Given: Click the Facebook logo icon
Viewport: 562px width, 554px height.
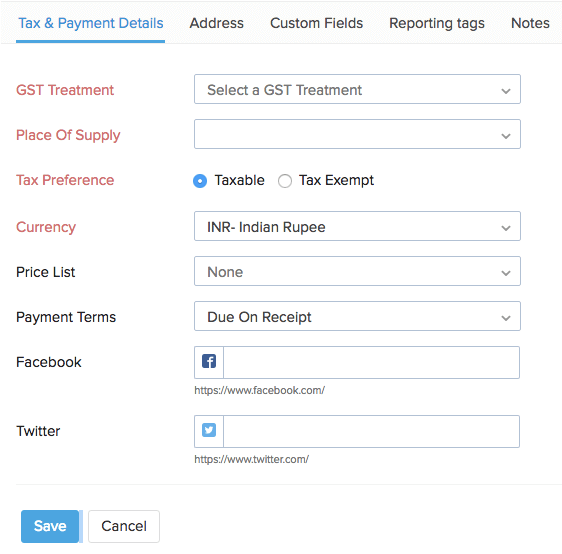Looking at the screenshot, I should tap(209, 361).
